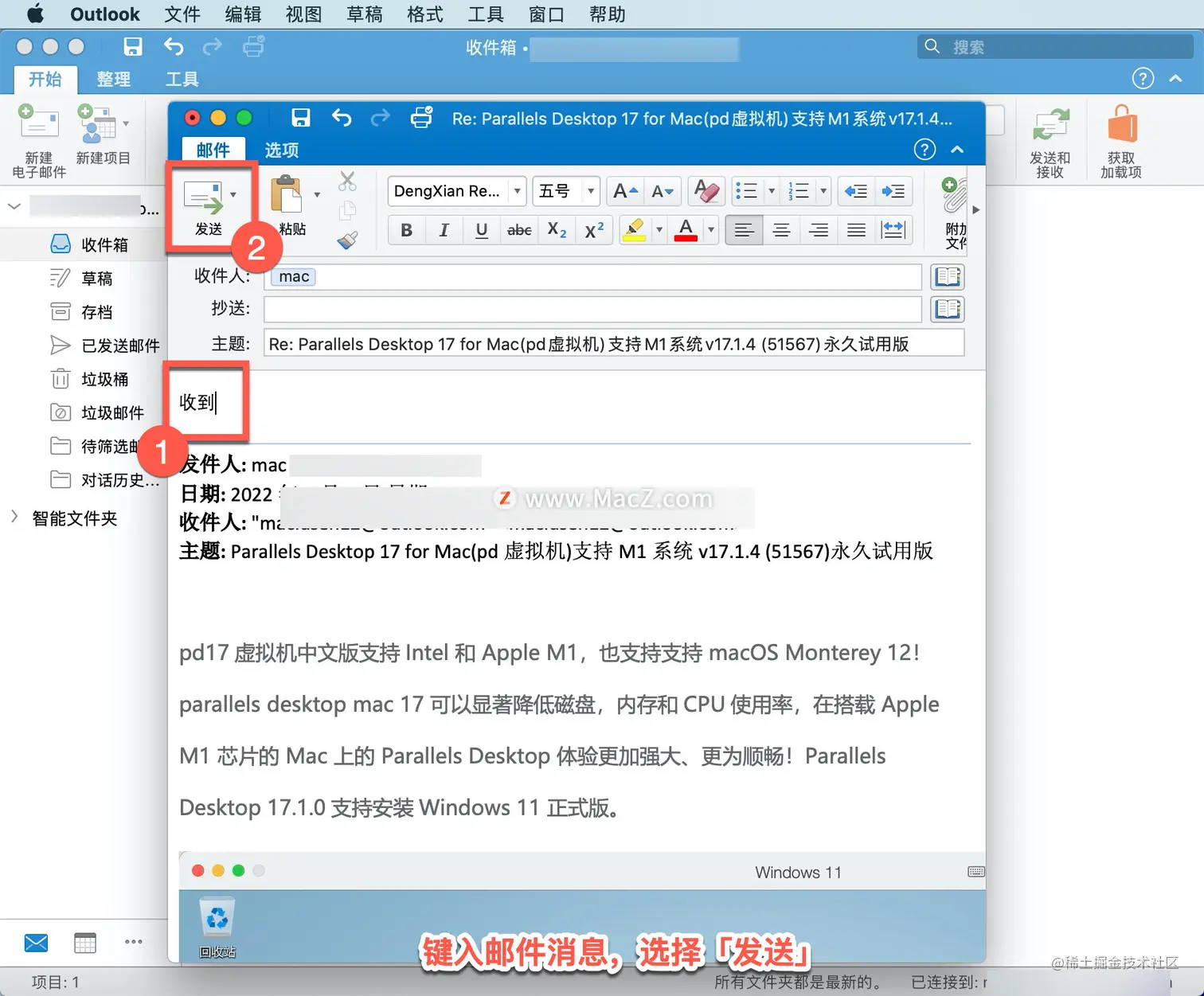Switch to calendar view icon
Viewport: 1204px width, 996px height.
coord(84,943)
